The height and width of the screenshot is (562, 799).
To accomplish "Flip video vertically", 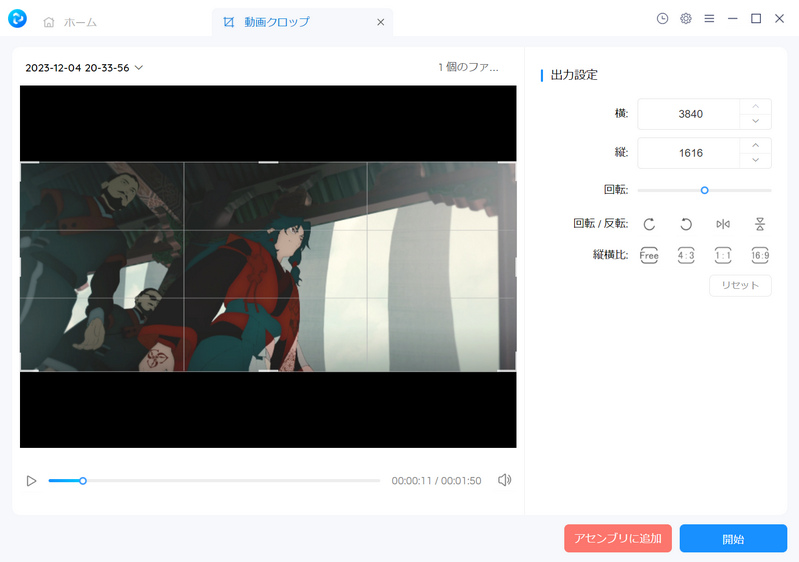I will coord(760,224).
